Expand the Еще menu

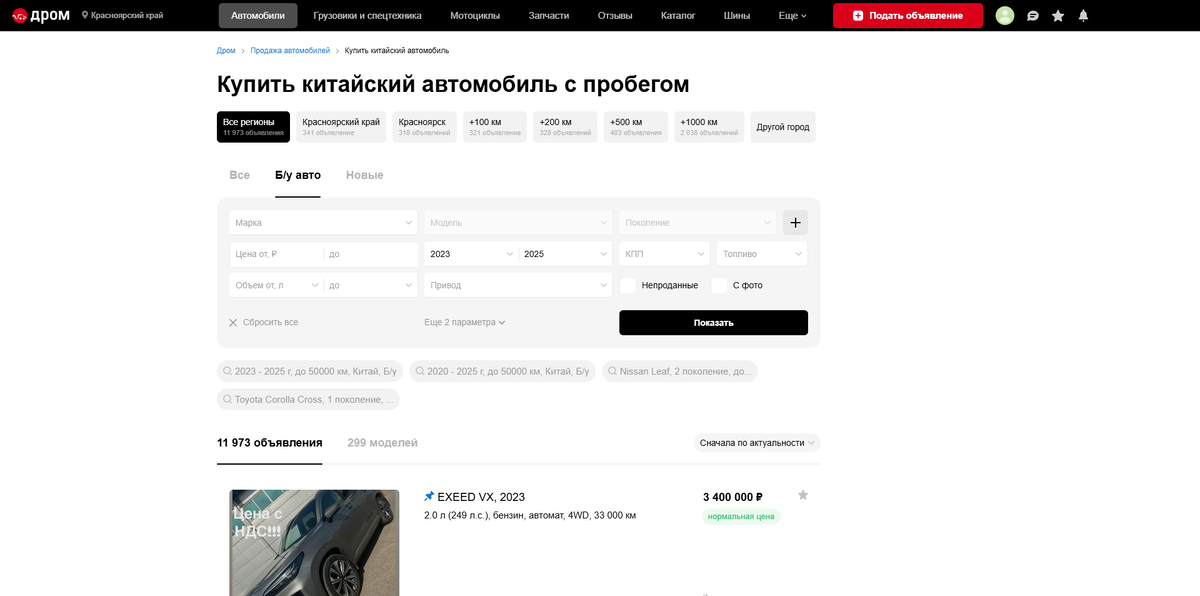tap(792, 15)
